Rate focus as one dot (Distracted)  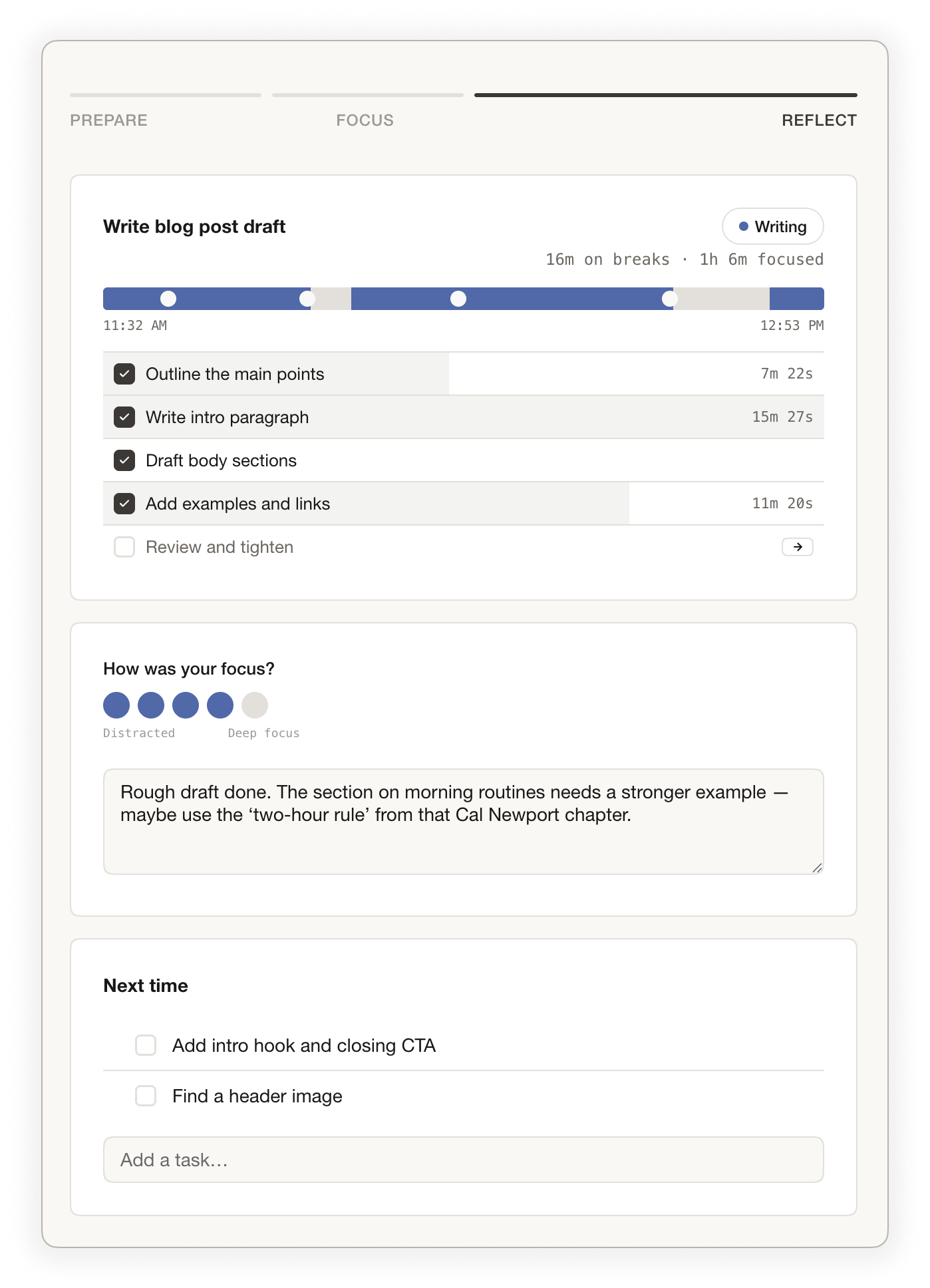[116, 705]
